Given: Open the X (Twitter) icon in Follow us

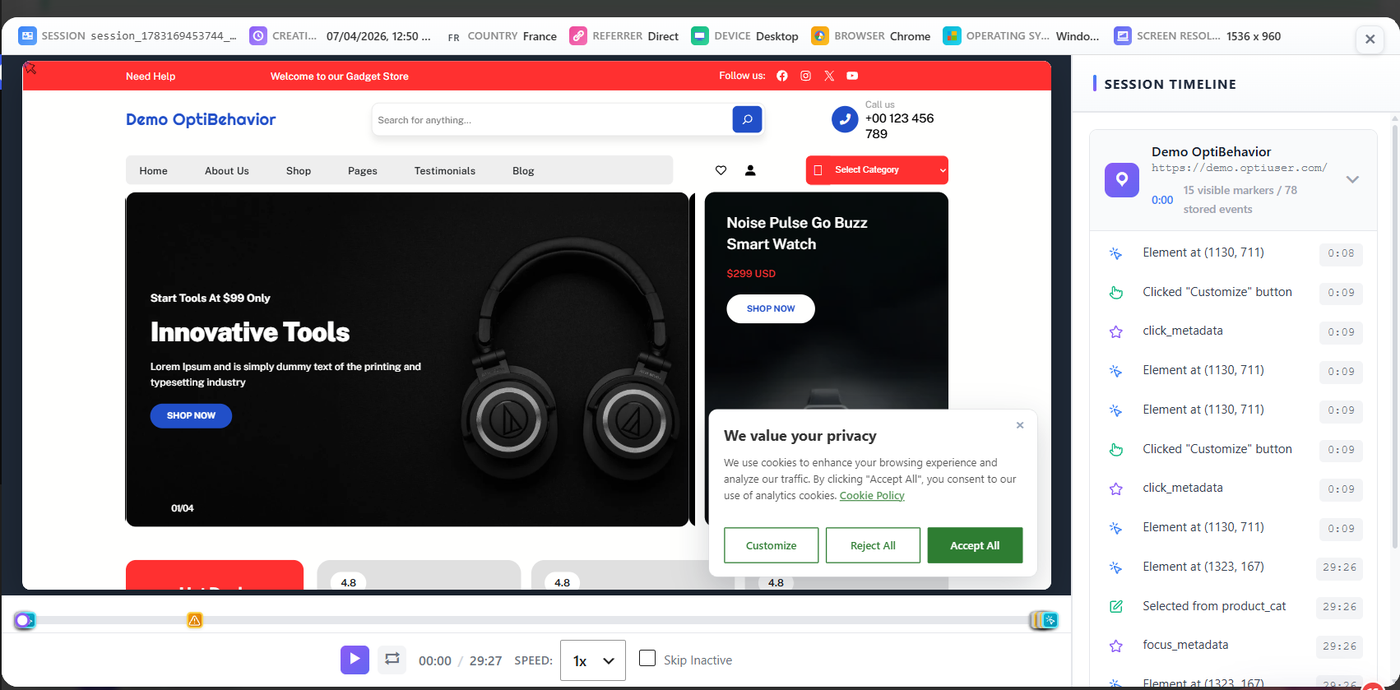Looking at the screenshot, I should coord(829,76).
